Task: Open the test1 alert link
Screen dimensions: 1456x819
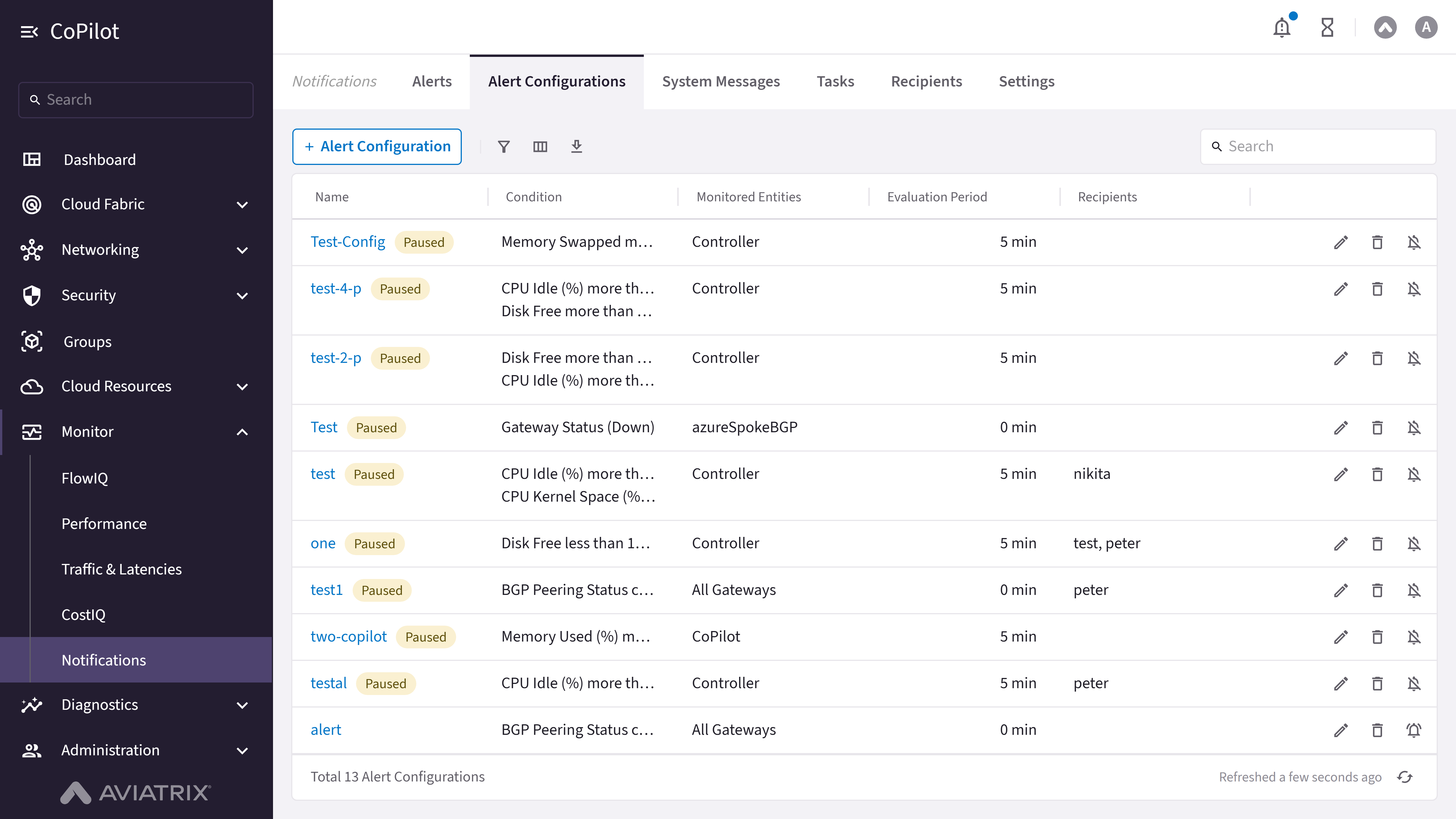Action: coord(327,590)
